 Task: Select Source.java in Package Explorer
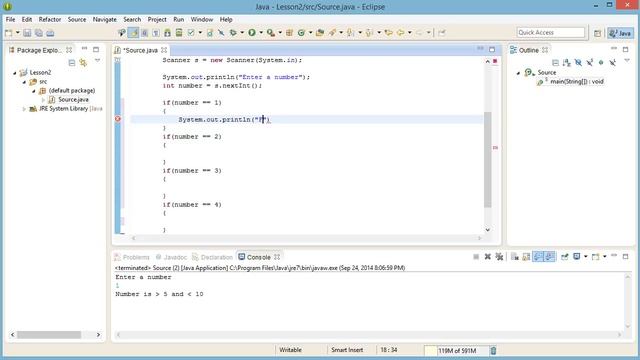click(x=73, y=100)
